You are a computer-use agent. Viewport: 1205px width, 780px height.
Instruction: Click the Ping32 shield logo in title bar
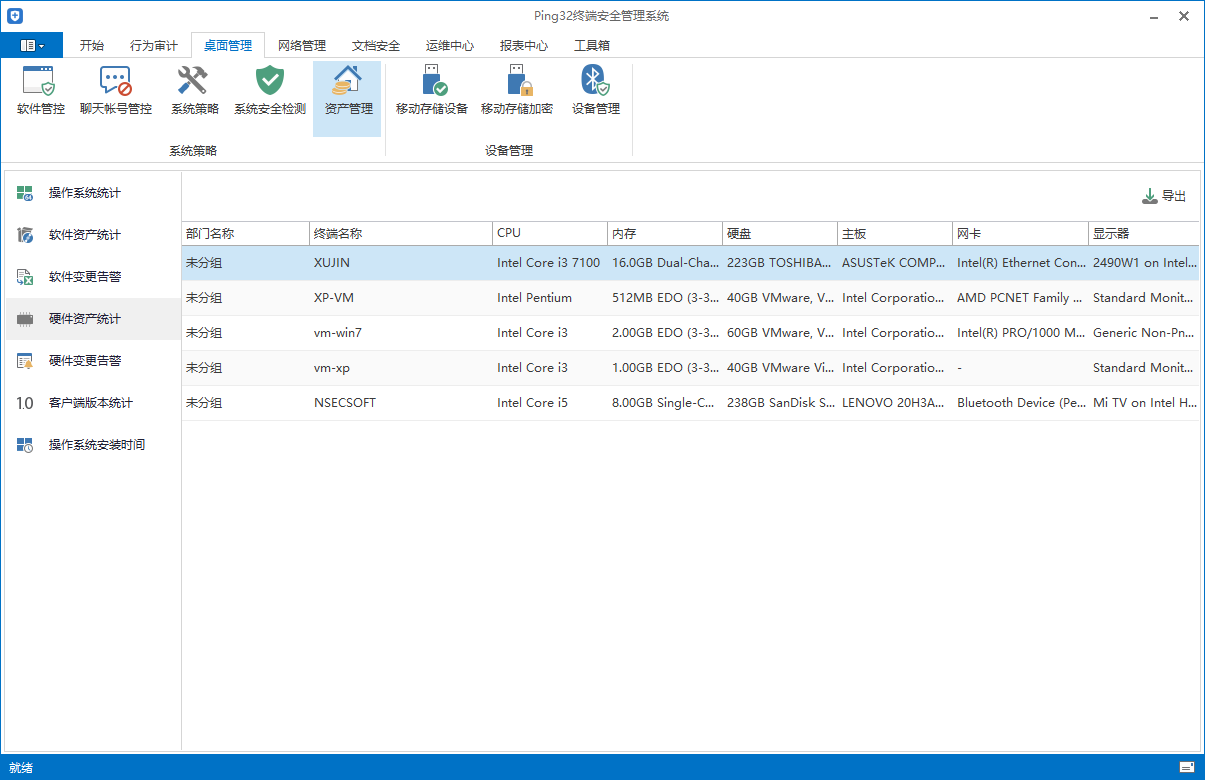tap(16, 16)
